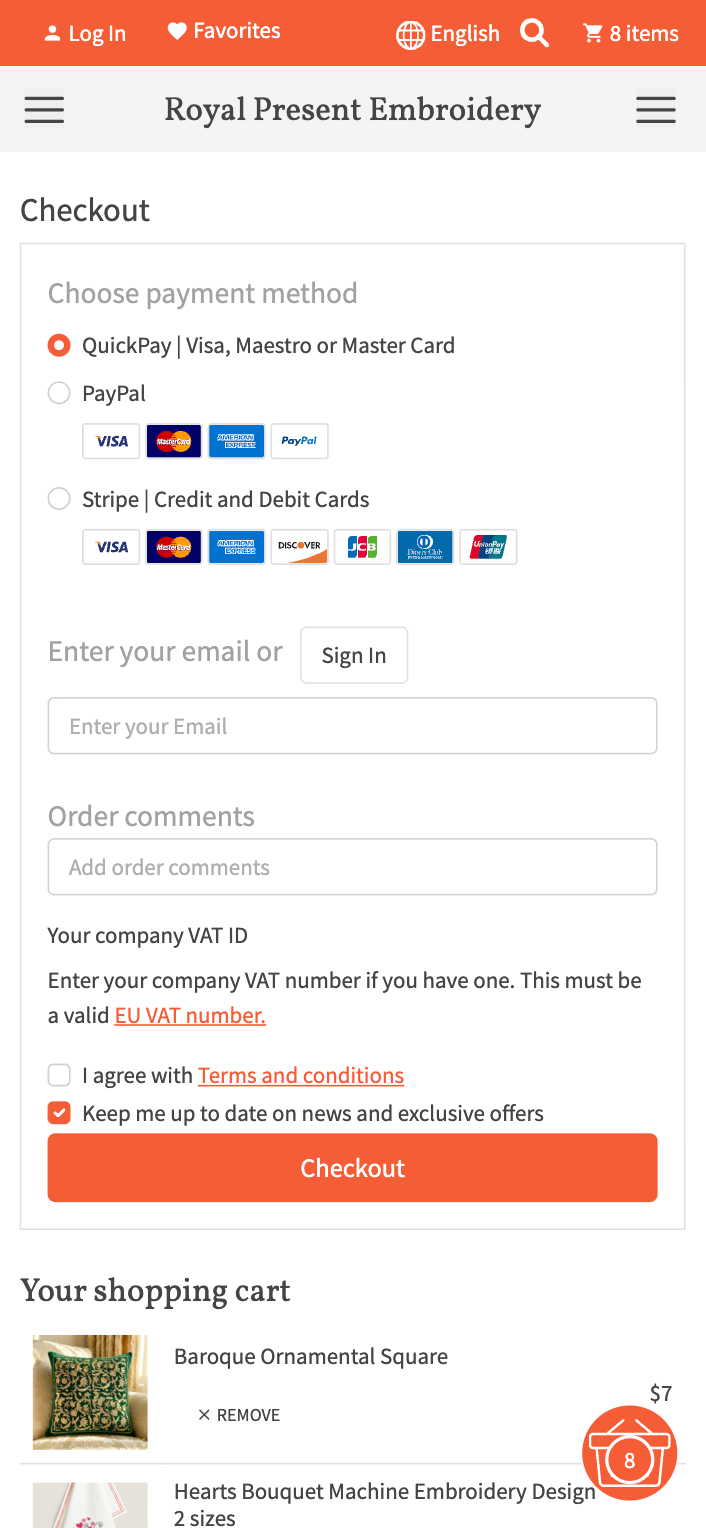Viewport: 706px width, 1528px height.
Task: Open the left hamburger menu
Action: coord(44,109)
